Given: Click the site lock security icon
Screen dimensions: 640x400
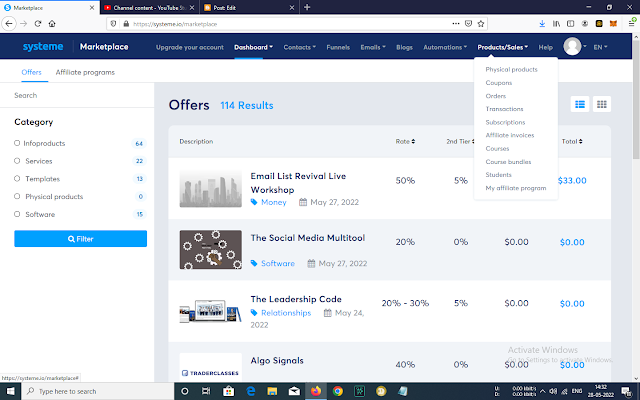Looking at the screenshot, I should tap(126, 24).
